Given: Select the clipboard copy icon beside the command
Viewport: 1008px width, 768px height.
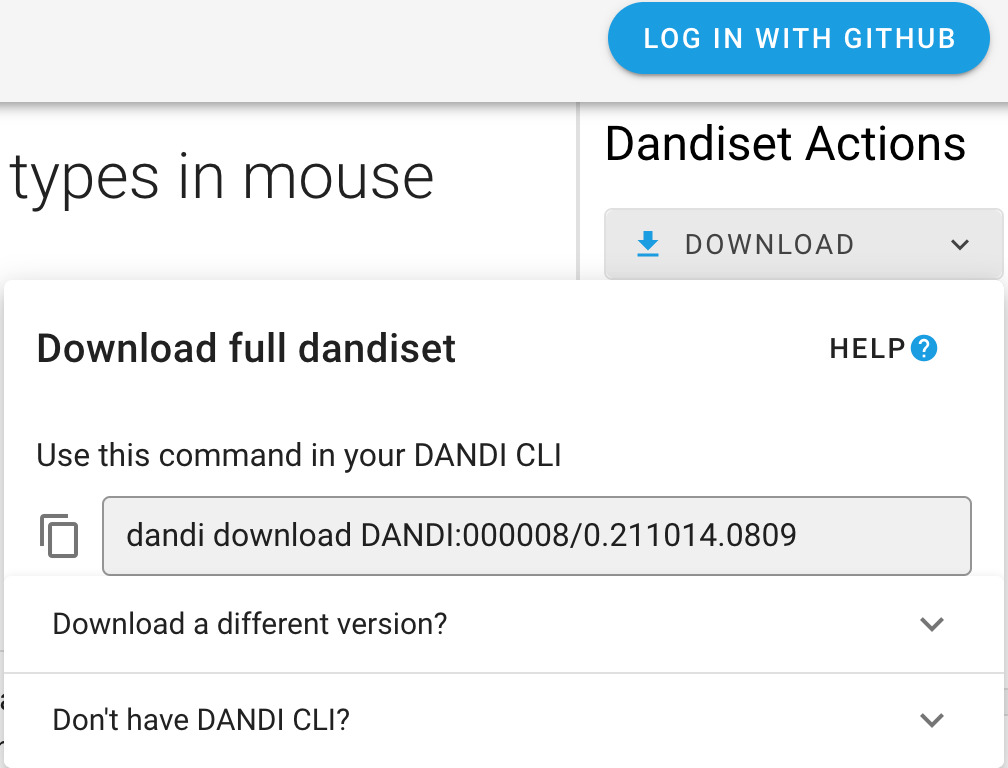Looking at the screenshot, I should 57,536.
